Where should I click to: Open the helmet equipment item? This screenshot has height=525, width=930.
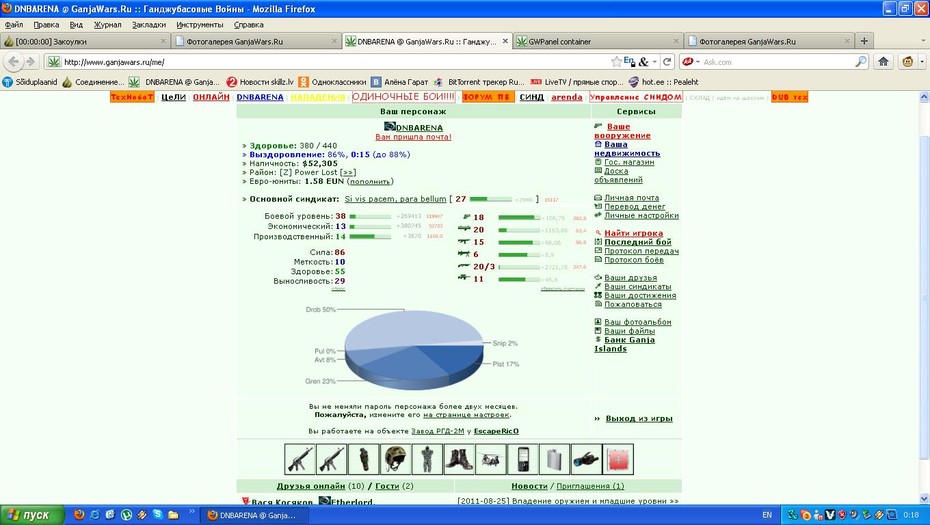pos(396,459)
